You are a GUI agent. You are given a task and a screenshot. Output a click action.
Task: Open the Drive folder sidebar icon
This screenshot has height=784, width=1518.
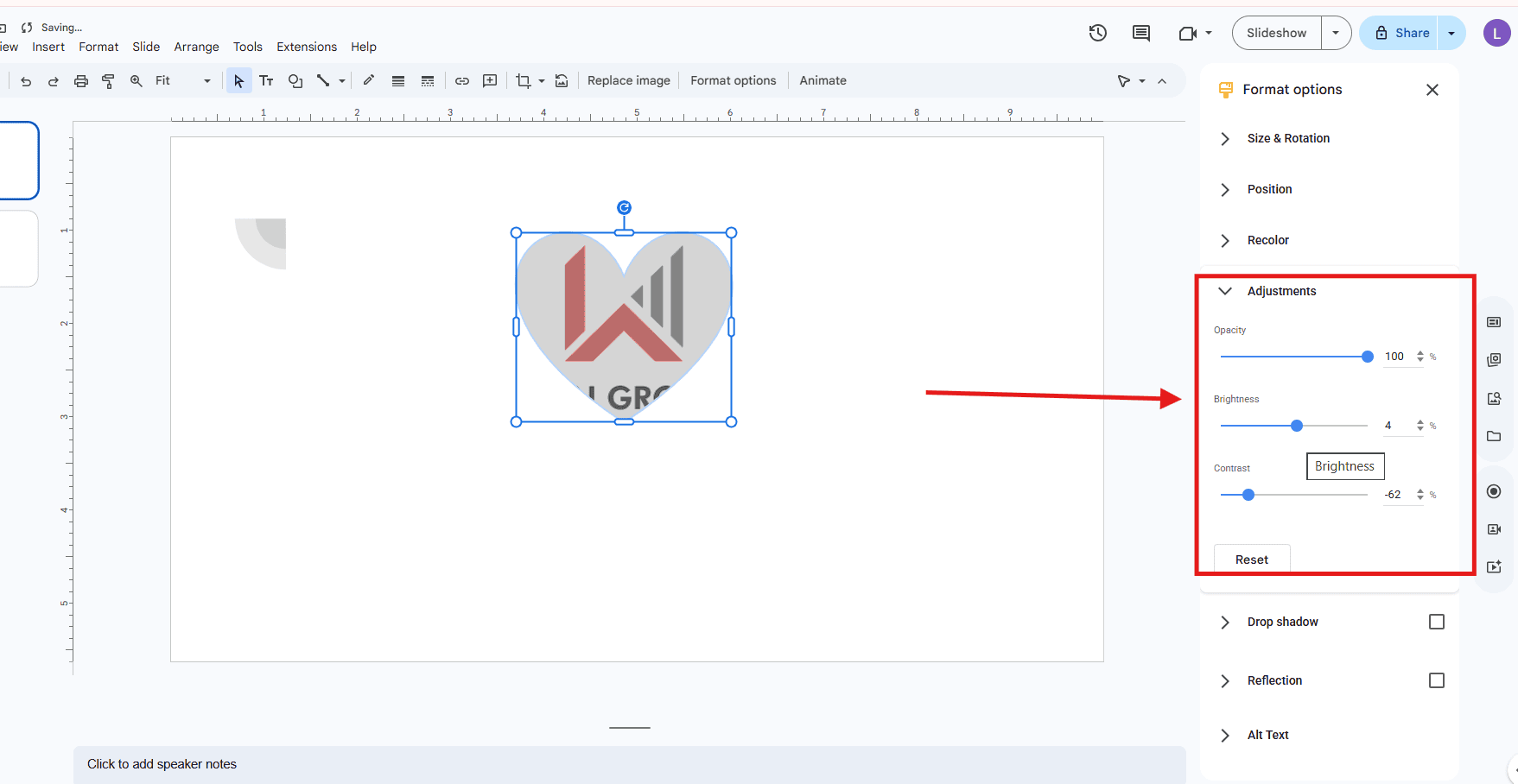coord(1494,436)
